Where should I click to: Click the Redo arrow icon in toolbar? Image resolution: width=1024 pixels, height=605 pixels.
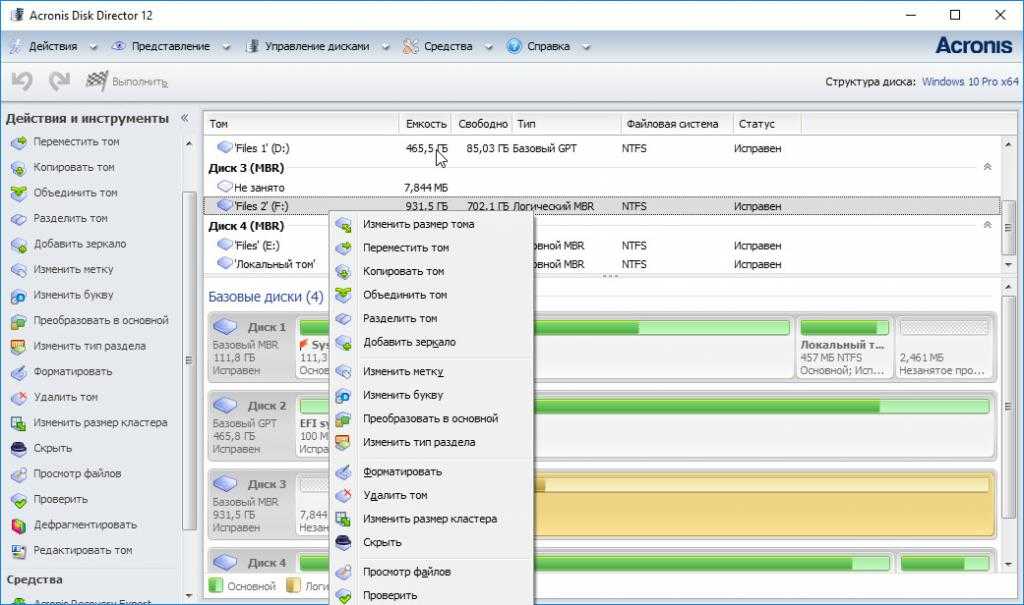[59, 82]
